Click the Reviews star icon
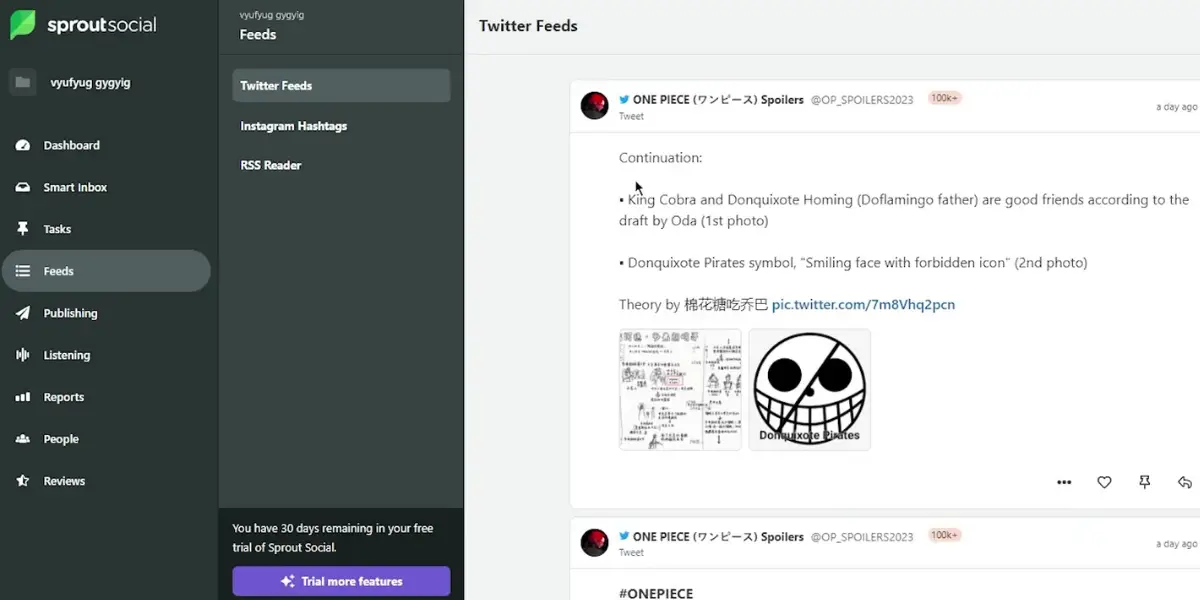The width and height of the screenshot is (1200, 600). click(23, 481)
